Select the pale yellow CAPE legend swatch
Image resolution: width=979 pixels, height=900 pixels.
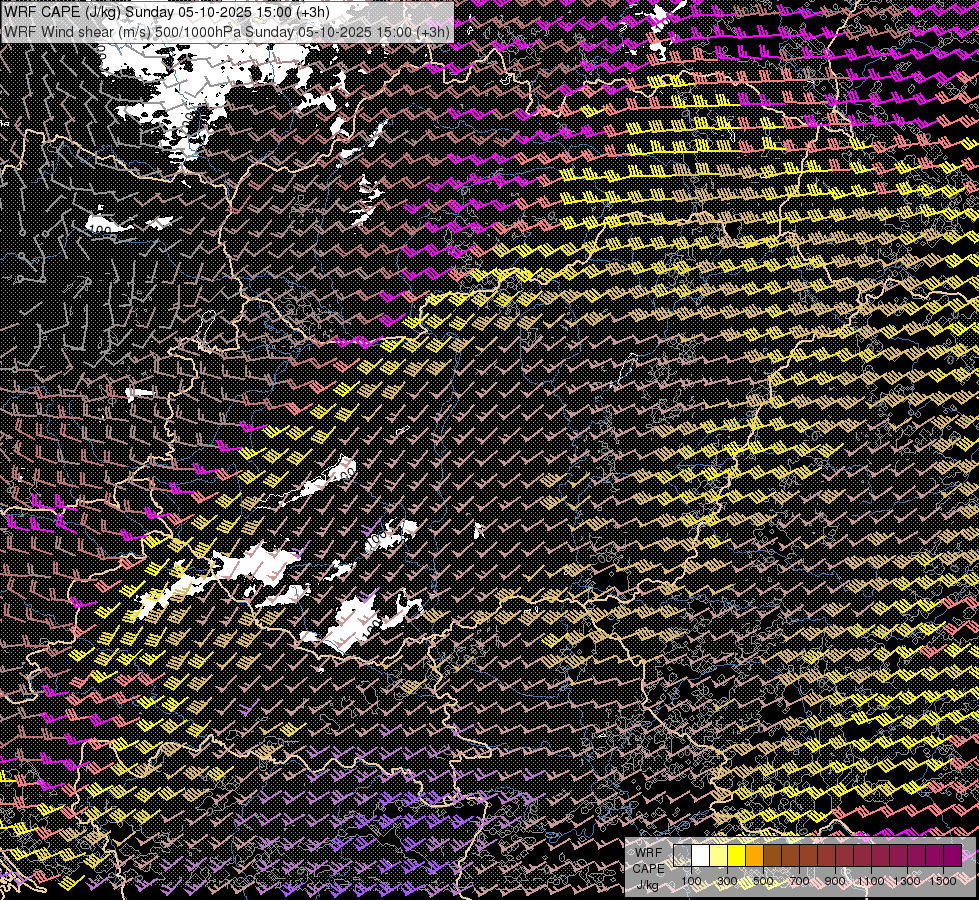[x=719, y=856]
